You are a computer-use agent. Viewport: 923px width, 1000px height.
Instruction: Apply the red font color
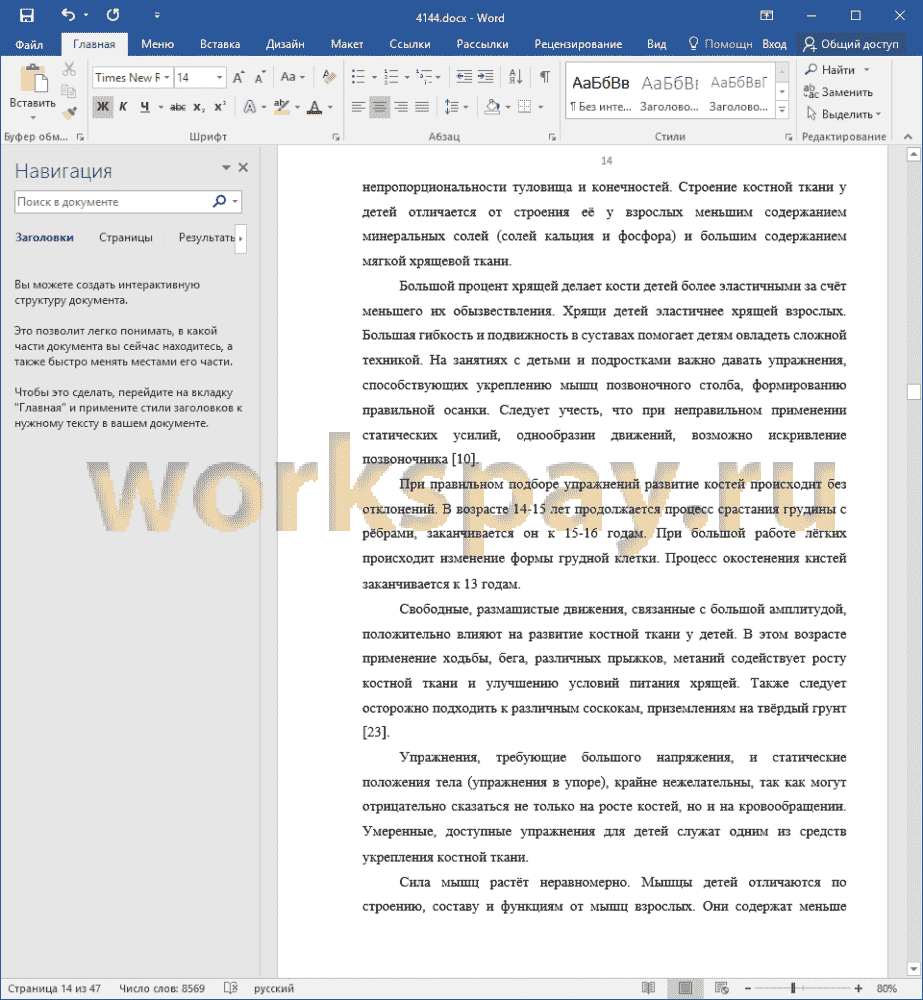pos(314,107)
